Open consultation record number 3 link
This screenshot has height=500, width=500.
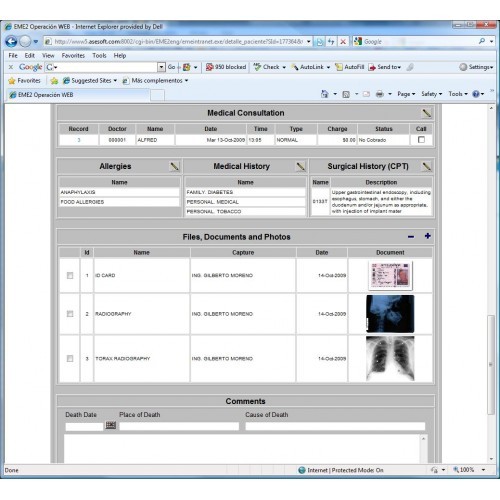pos(79,140)
